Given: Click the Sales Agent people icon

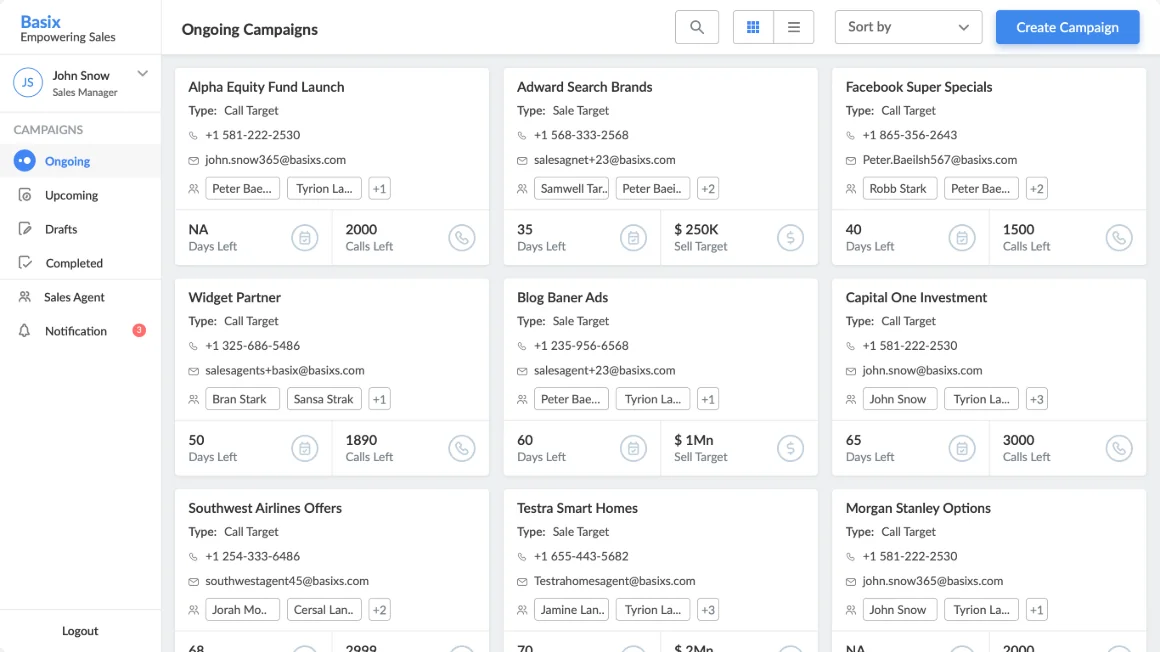Looking at the screenshot, I should [24, 297].
